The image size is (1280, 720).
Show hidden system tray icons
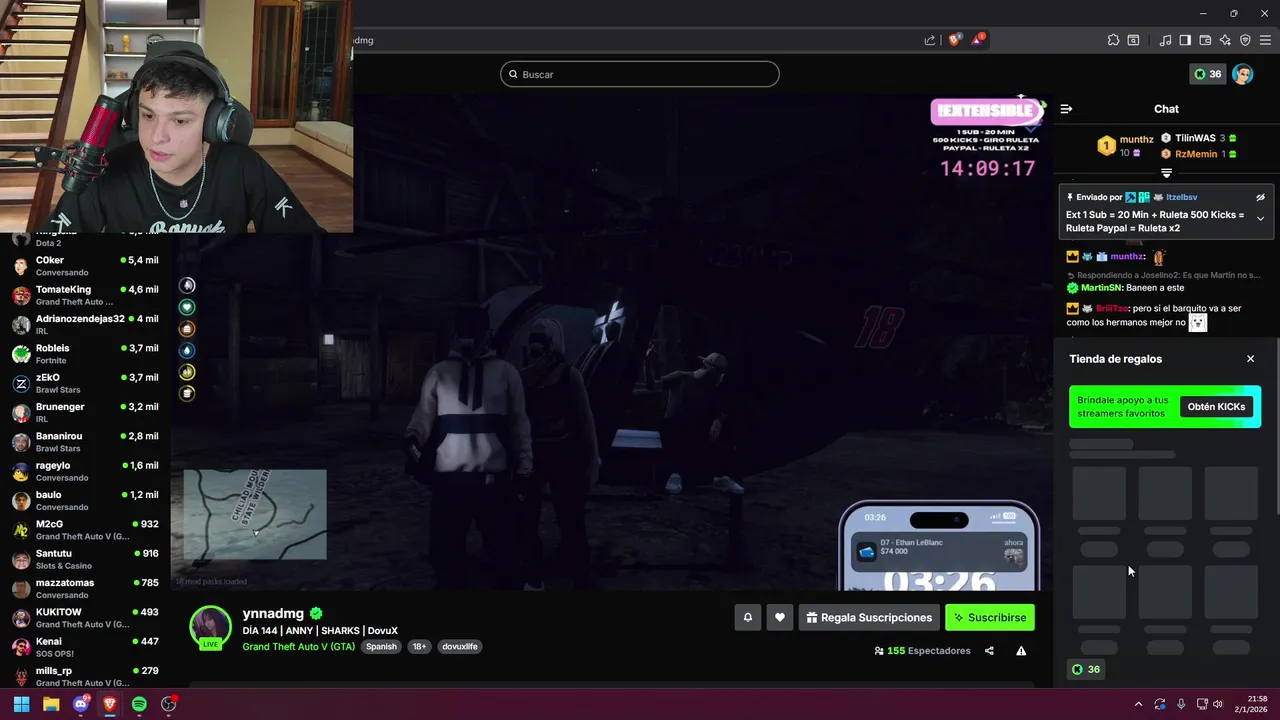(x=1138, y=704)
